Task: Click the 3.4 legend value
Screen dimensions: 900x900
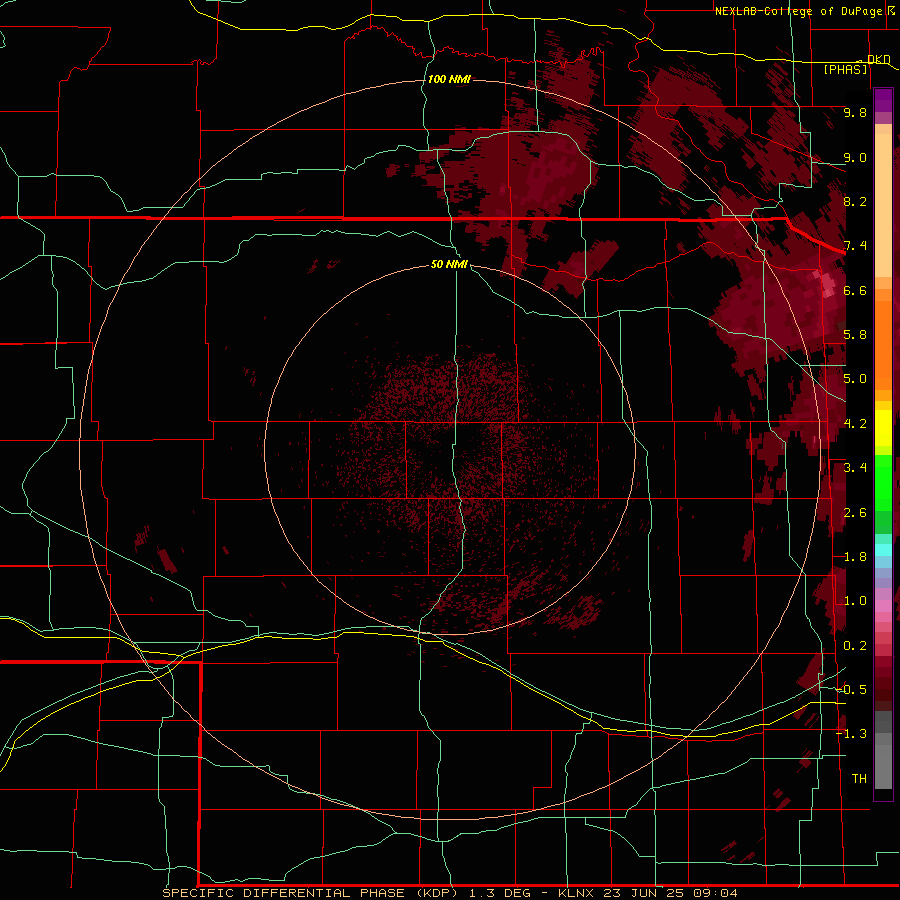Action: (x=855, y=468)
